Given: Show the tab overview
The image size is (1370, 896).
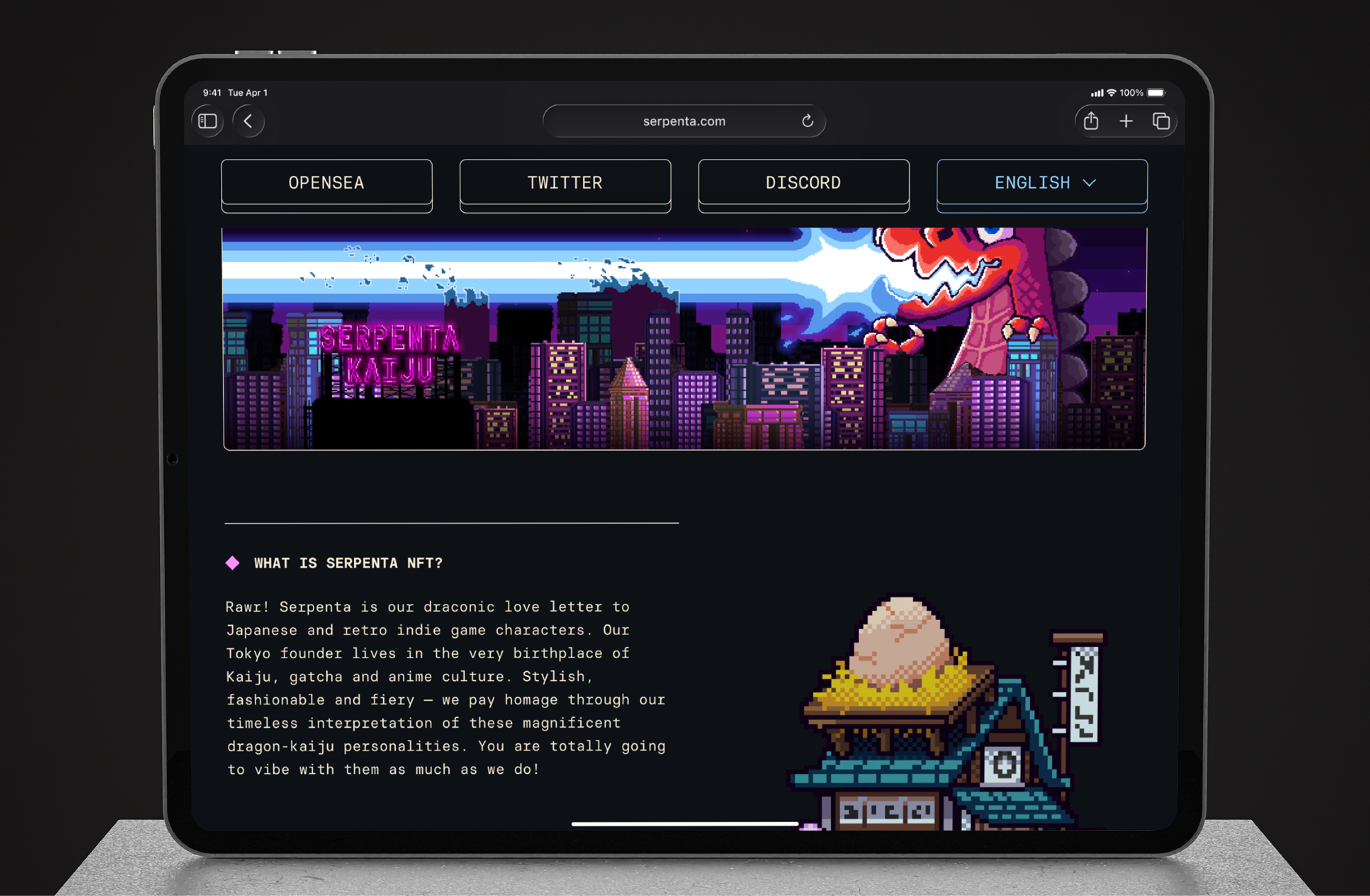Looking at the screenshot, I should [1162, 121].
